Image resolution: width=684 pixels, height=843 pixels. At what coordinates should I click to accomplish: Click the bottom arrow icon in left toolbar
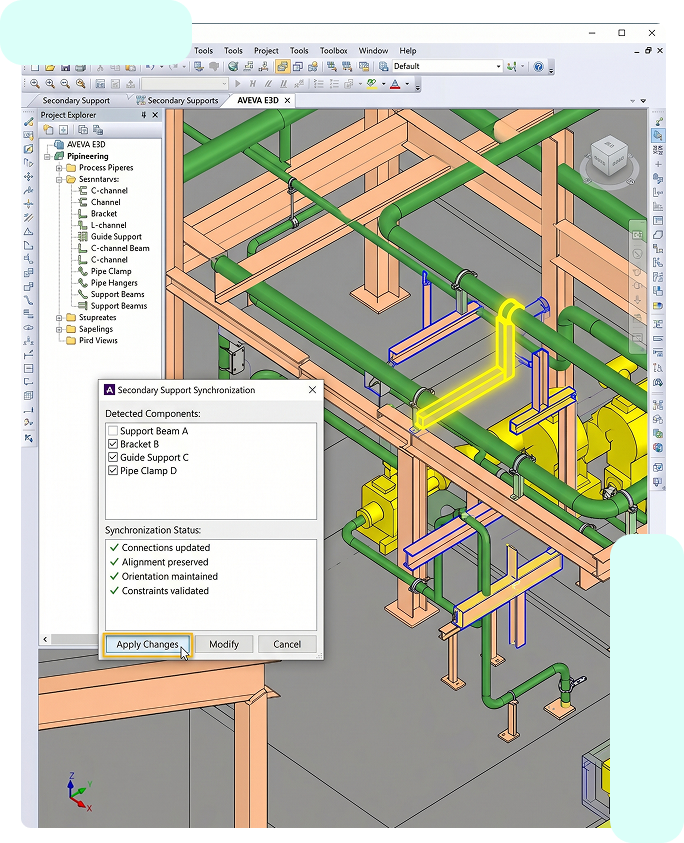coord(28,439)
